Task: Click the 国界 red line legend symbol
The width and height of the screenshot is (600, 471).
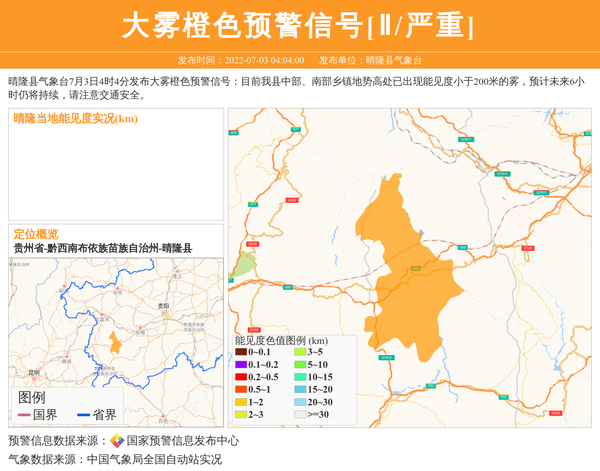Action: click(24, 415)
